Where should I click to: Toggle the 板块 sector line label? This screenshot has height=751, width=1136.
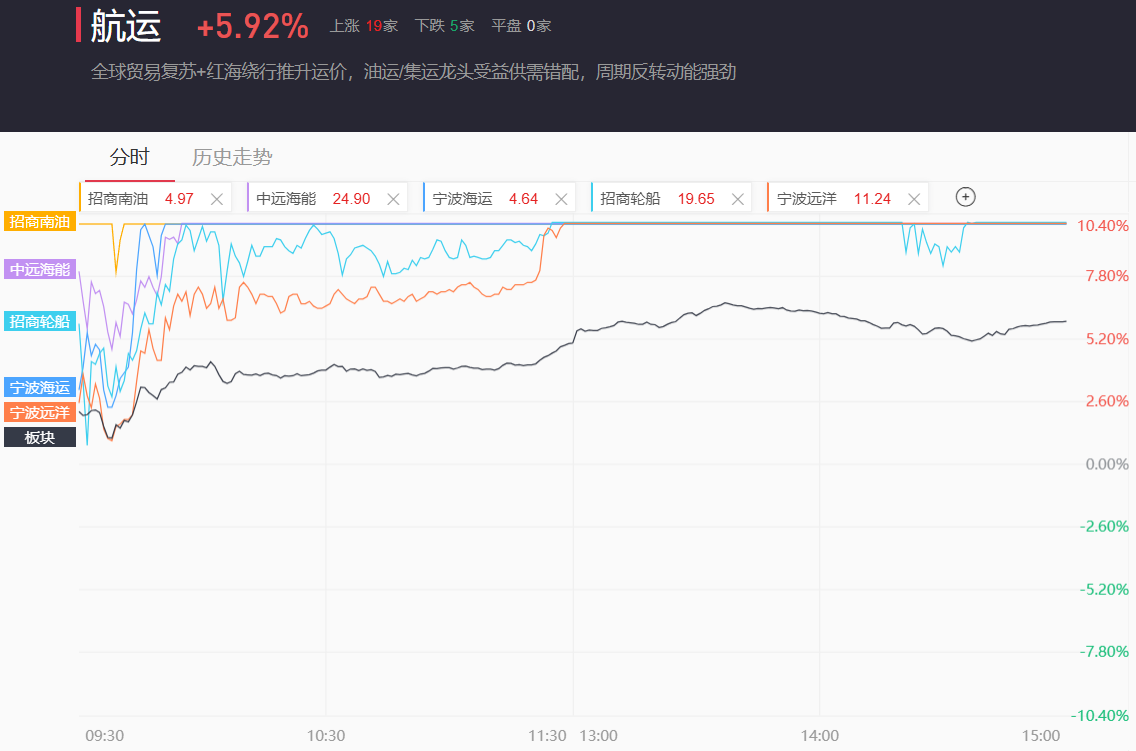[x=40, y=437]
